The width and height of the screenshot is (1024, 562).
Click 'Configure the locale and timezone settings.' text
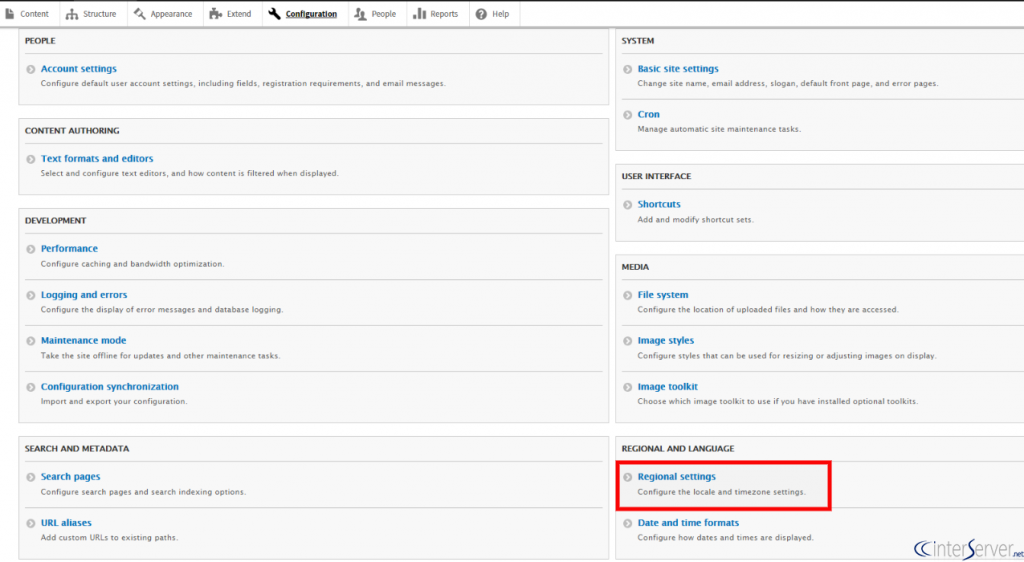click(x=722, y=492)
